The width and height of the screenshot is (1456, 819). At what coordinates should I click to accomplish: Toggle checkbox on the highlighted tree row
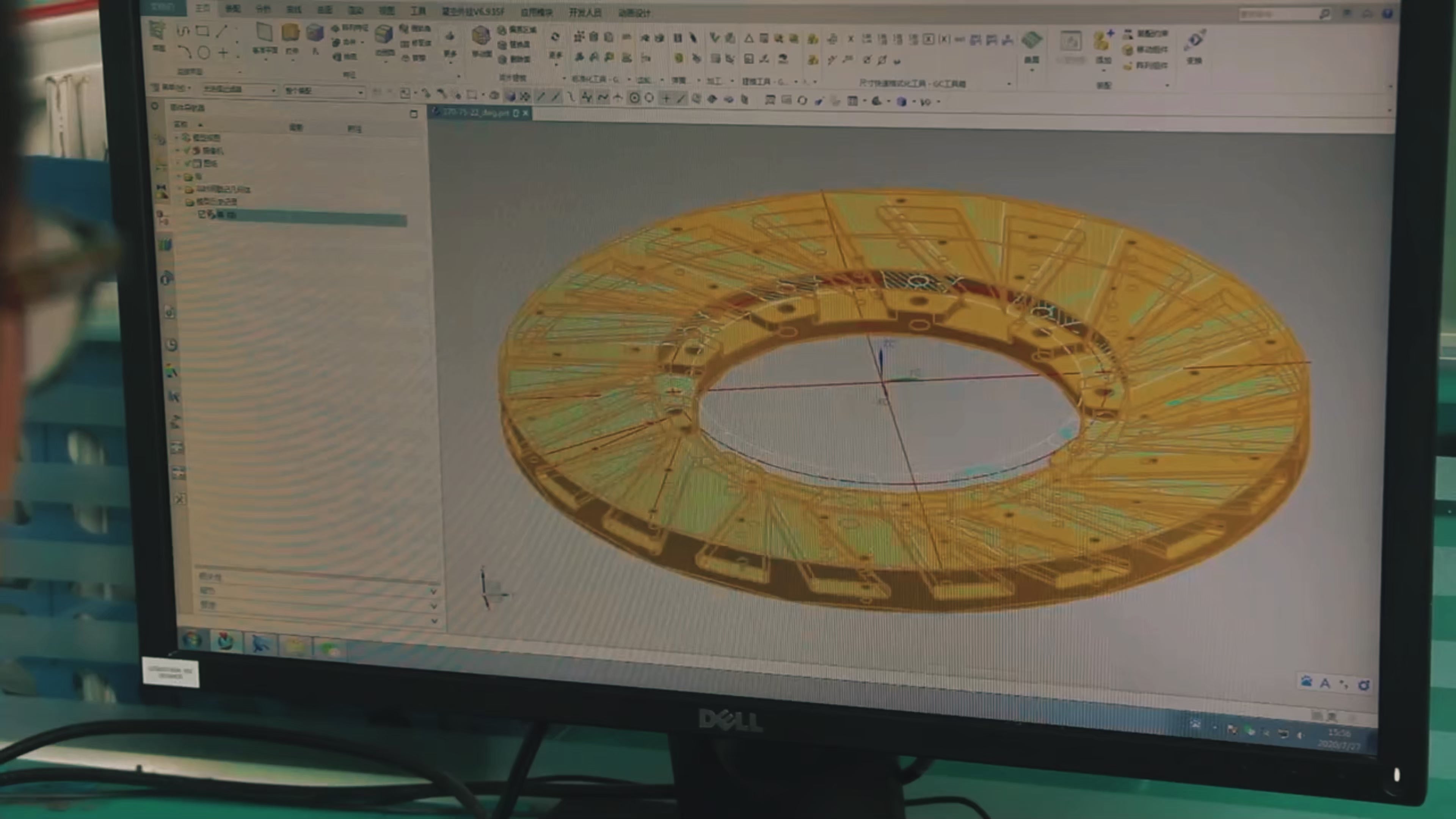[x=202, y=214]
